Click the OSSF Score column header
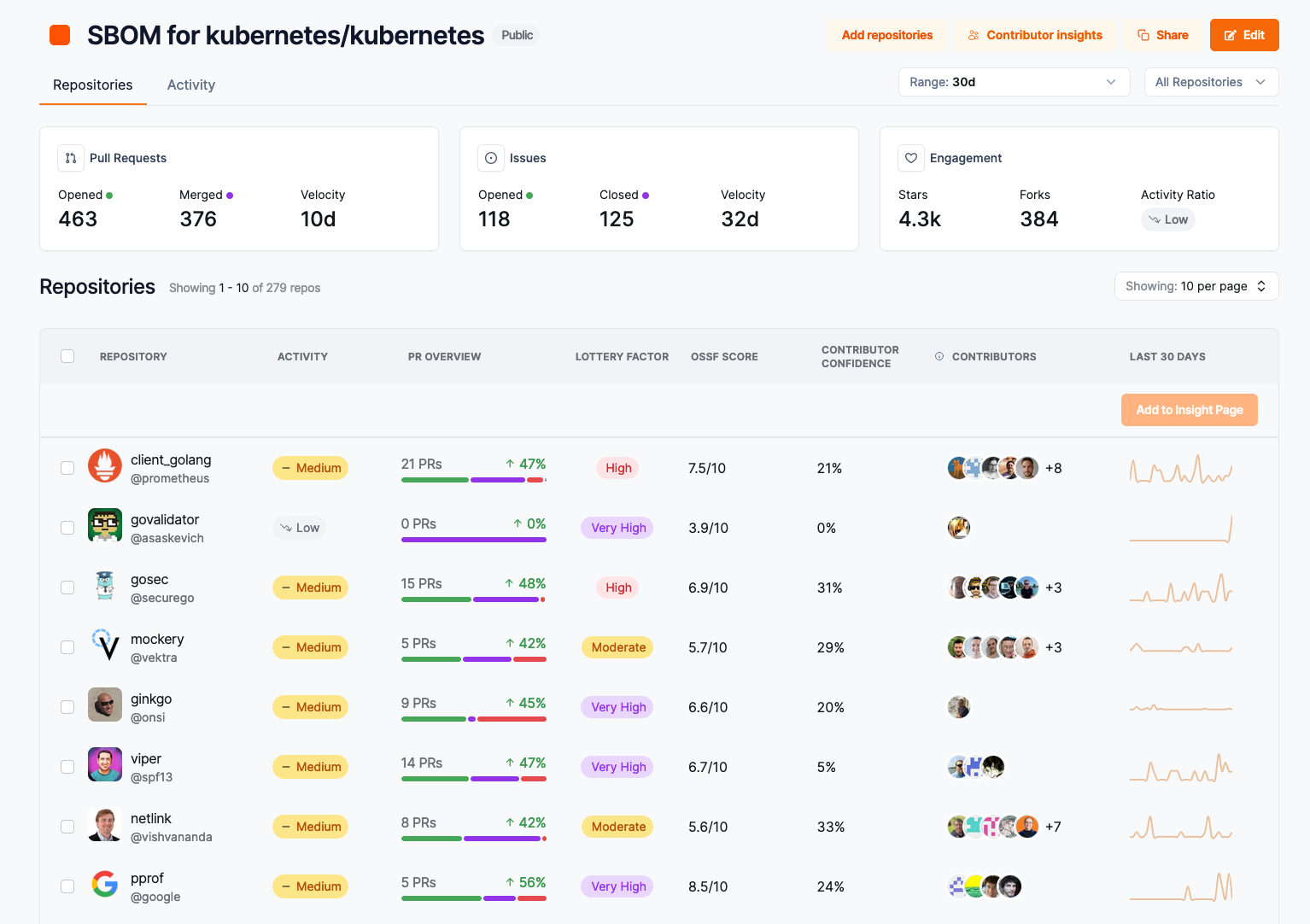The height and width of the screenshot is (924, 1310). [724, 356]
